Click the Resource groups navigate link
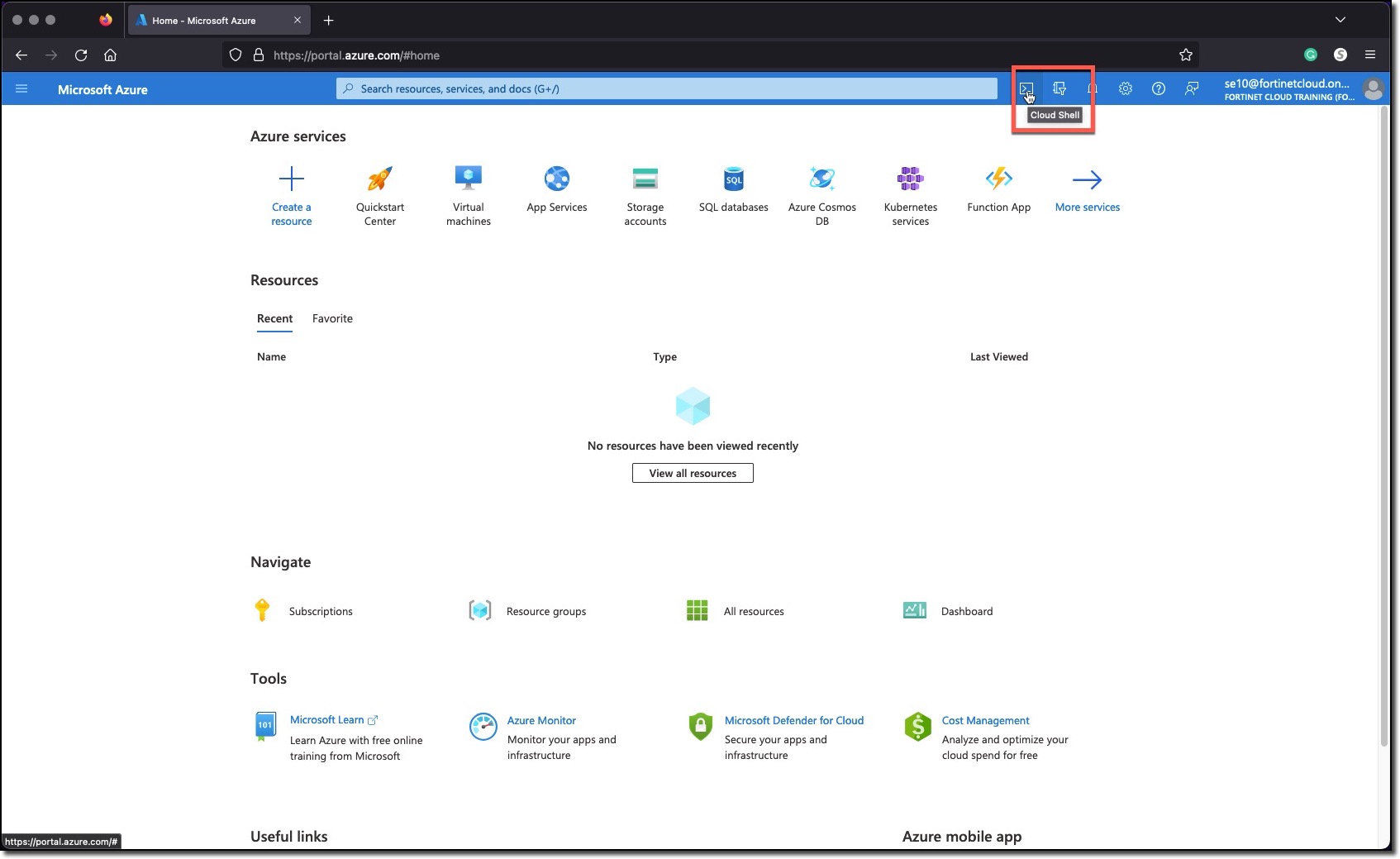 coord(546,611)
